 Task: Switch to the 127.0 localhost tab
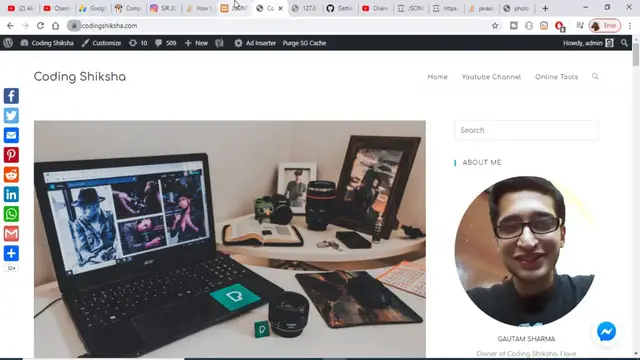tap(305, 8)
